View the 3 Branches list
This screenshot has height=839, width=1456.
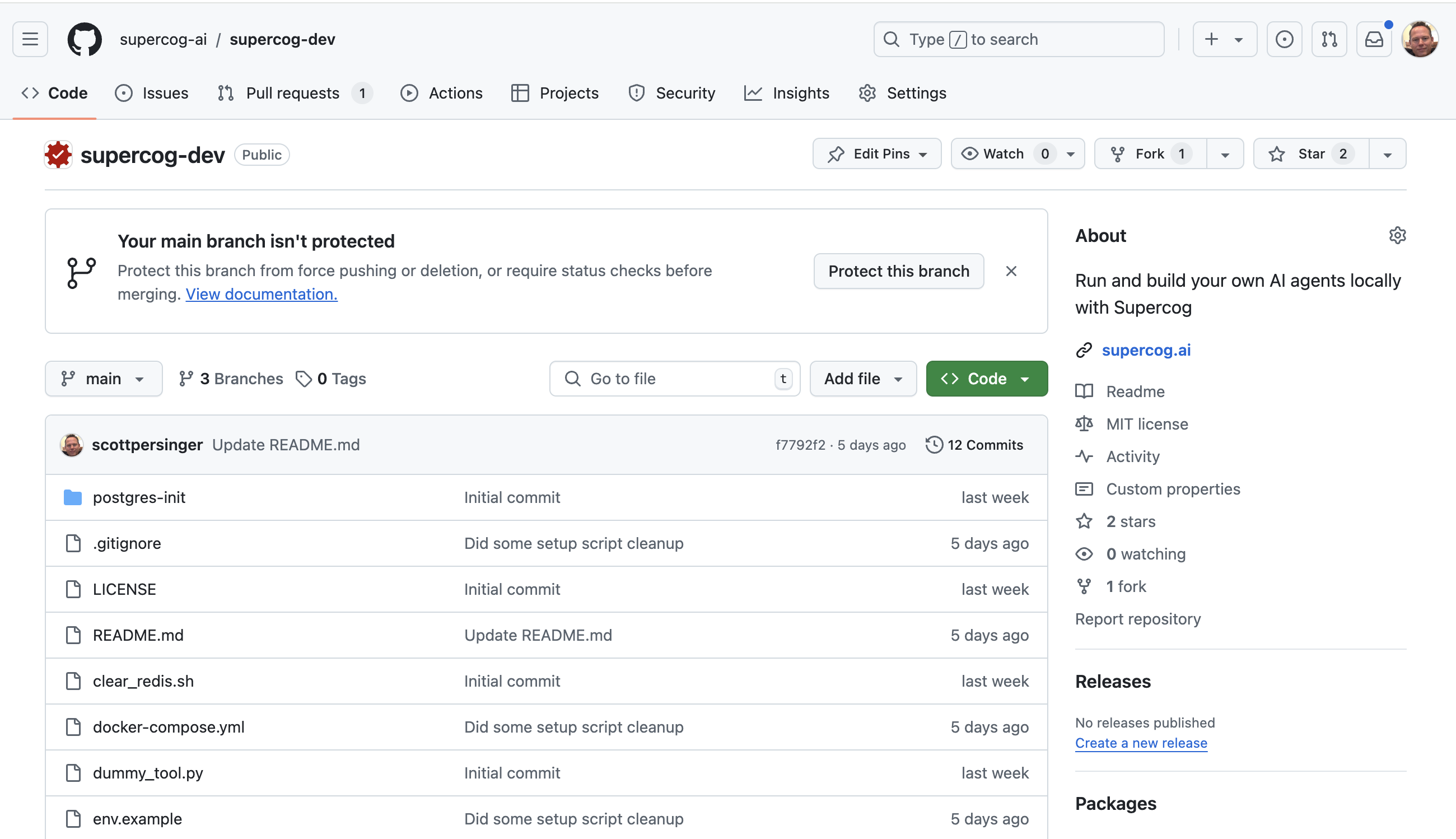point(231,379)
